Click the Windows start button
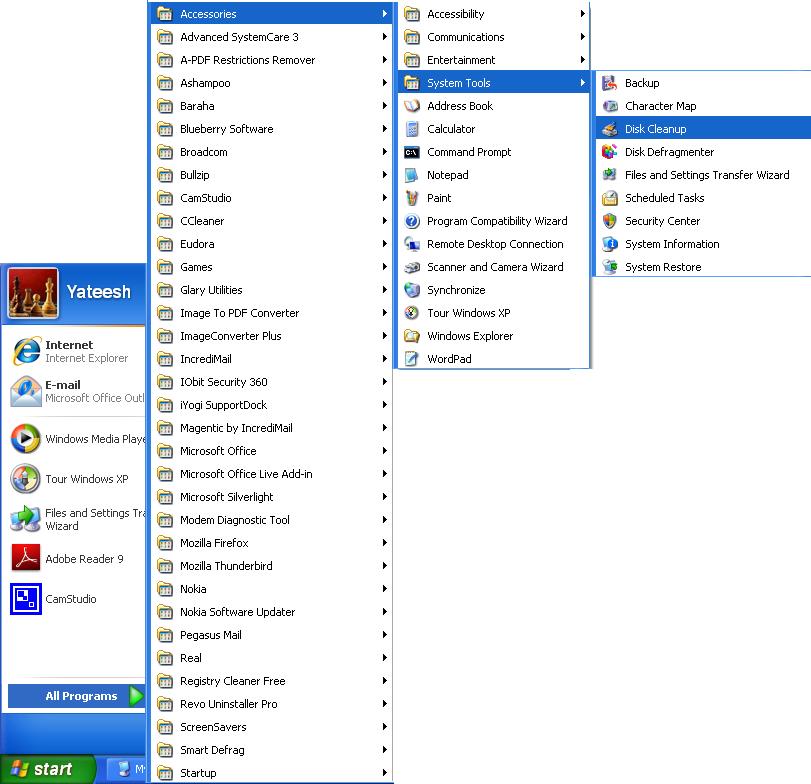 [x=48, y=770]
